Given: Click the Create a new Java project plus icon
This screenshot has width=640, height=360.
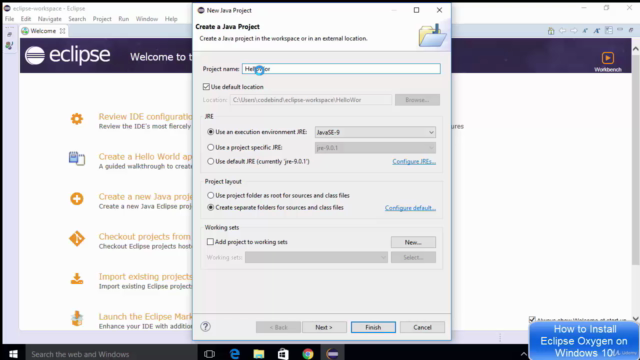Looking at the screenshot, I should tap(77, 199).
